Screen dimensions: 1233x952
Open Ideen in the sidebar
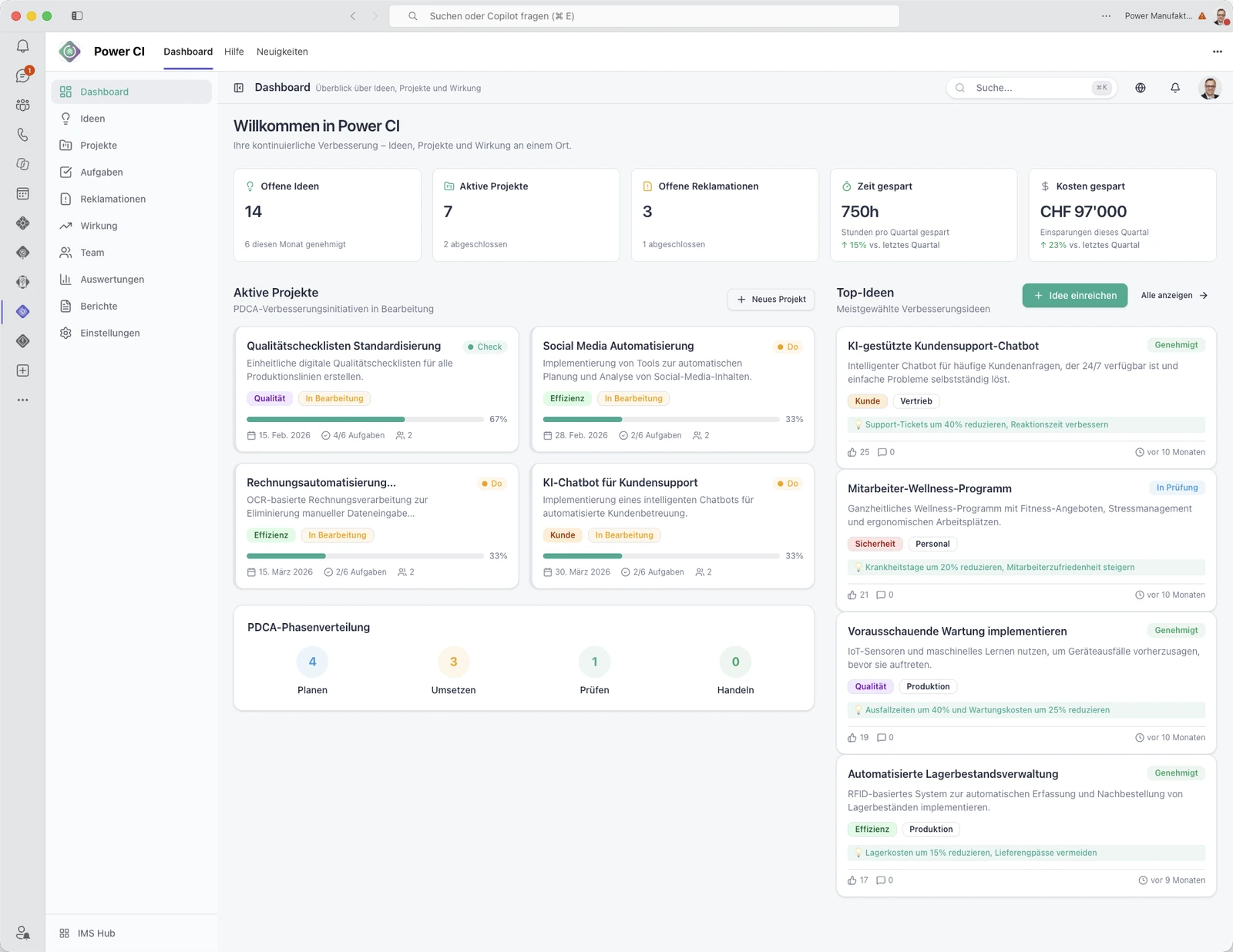132,119
